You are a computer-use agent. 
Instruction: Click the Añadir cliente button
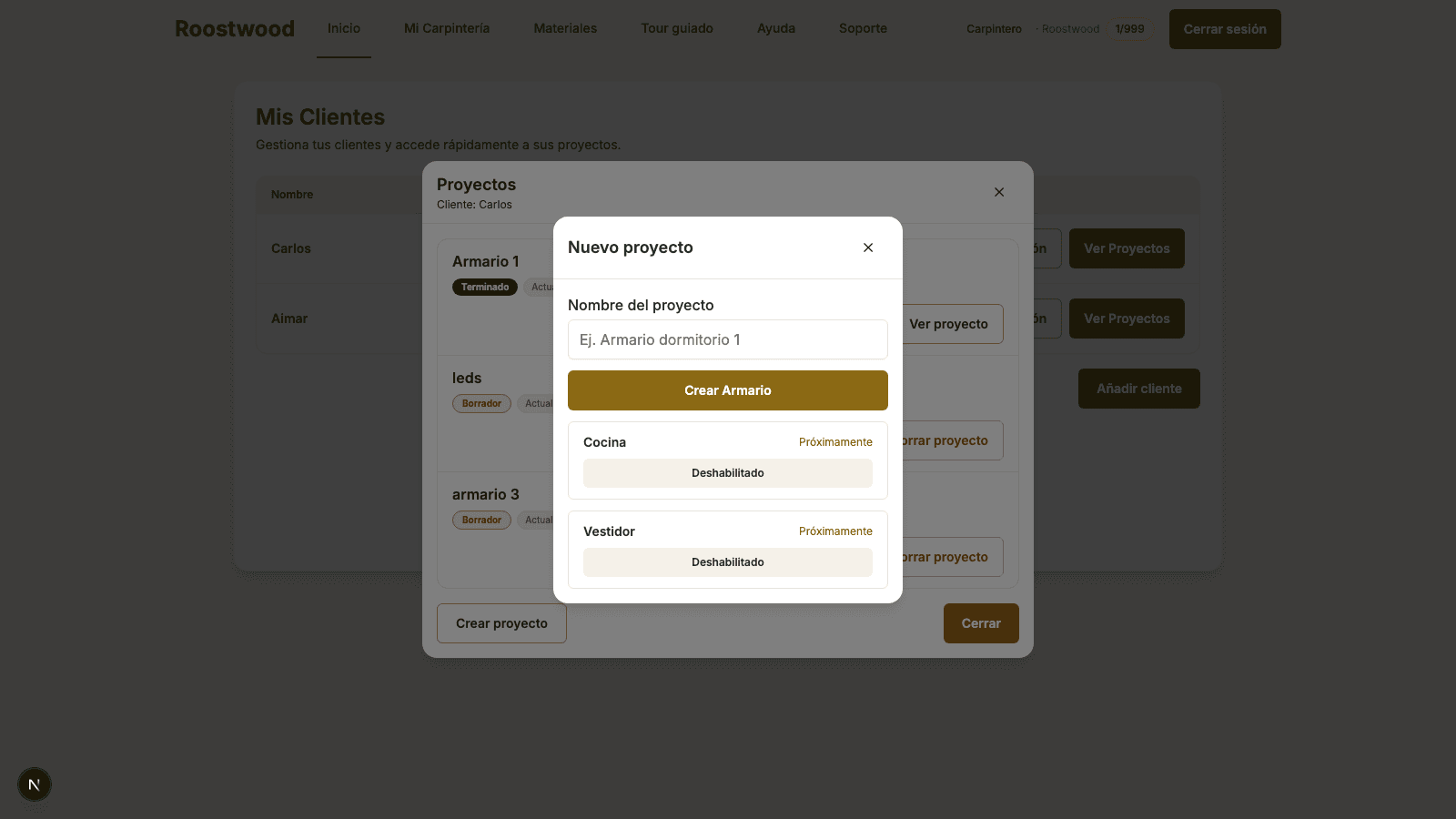pos(1139,389)
